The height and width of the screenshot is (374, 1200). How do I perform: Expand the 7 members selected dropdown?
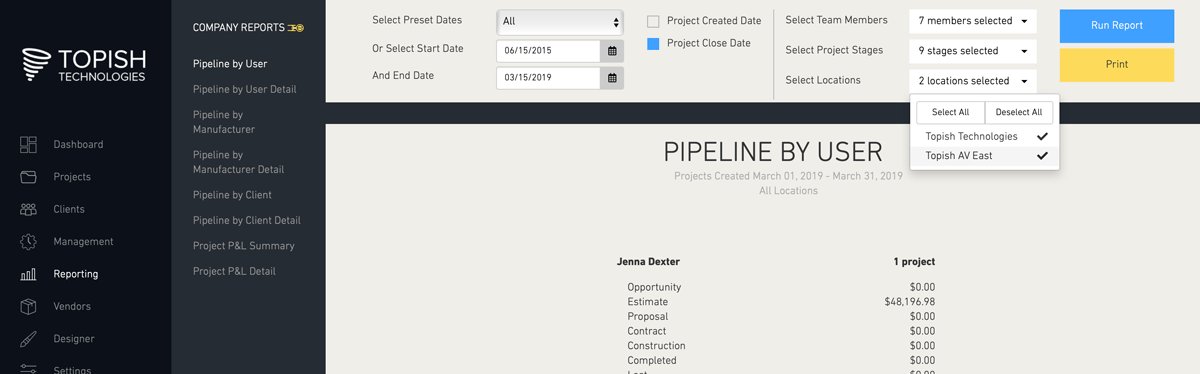coord(972,21)
